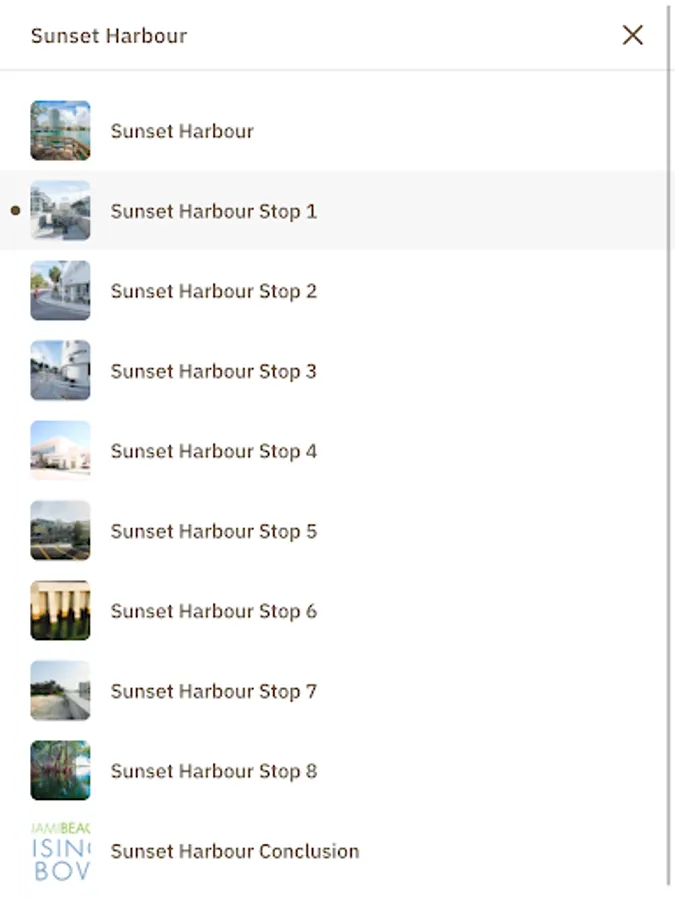Screen dimensions: 675x900
Task: Click the Stop 6 thumbnail image
Action: (x=60, y=611)
